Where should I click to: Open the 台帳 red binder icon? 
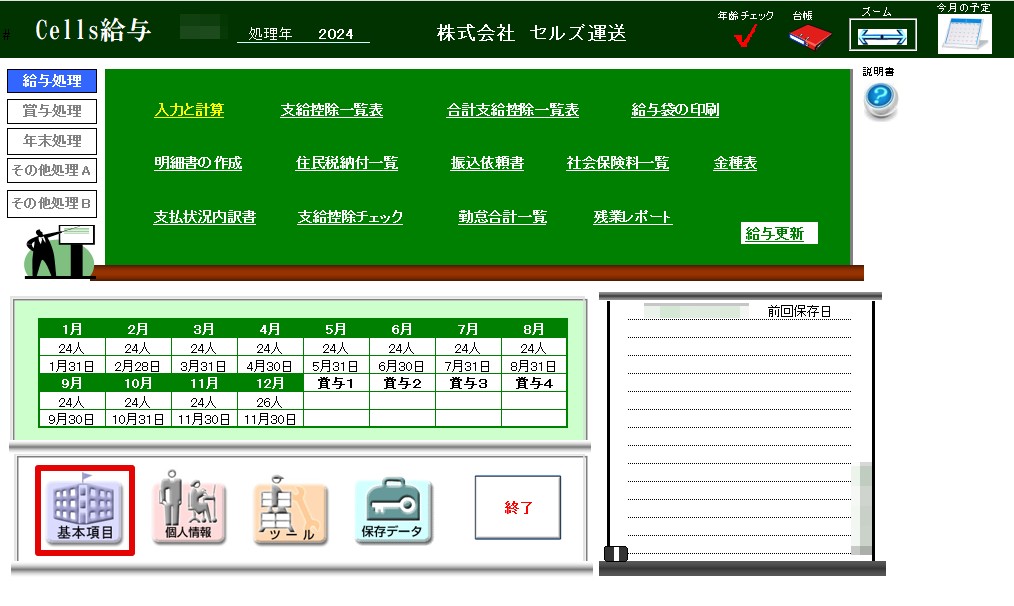(810, 37)
